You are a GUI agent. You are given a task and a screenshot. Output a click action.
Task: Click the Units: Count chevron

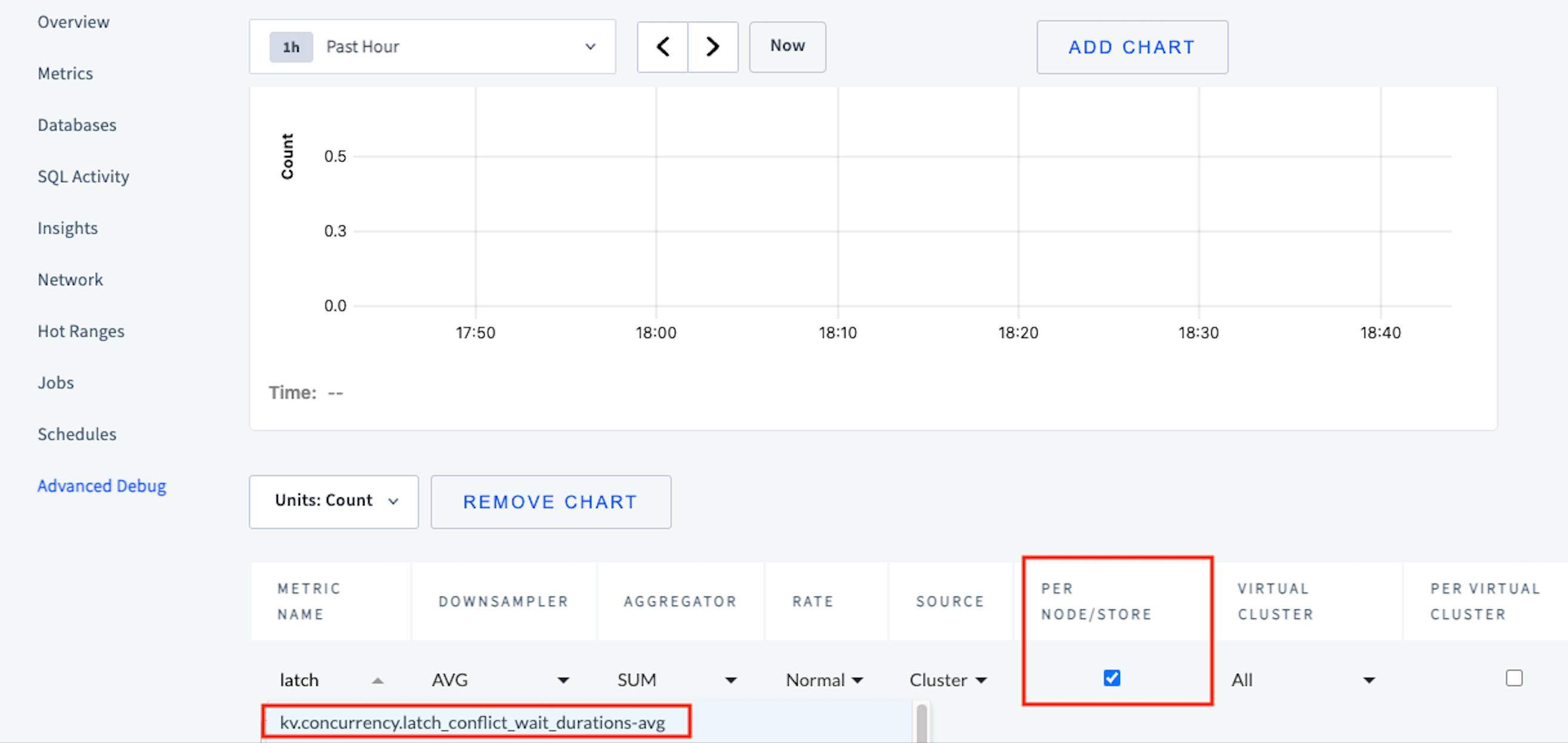pyautogui.click(x=393, y=501)
